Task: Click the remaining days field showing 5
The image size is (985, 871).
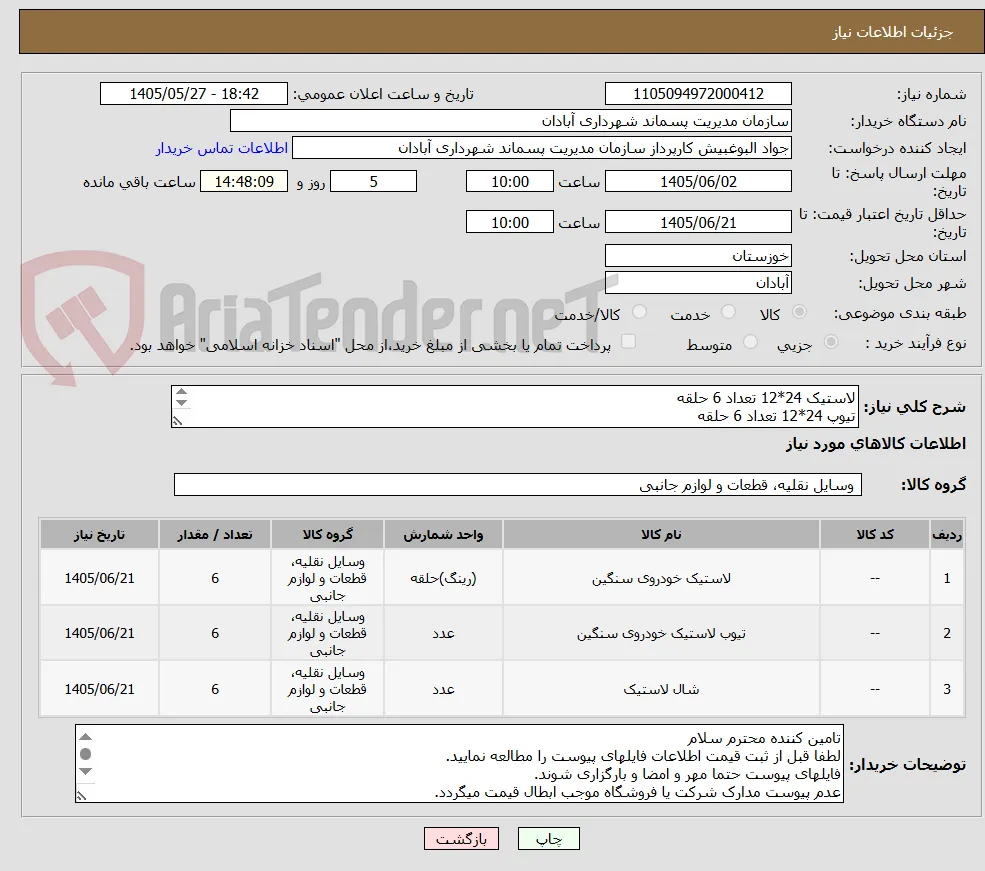Action: (373, 181)
